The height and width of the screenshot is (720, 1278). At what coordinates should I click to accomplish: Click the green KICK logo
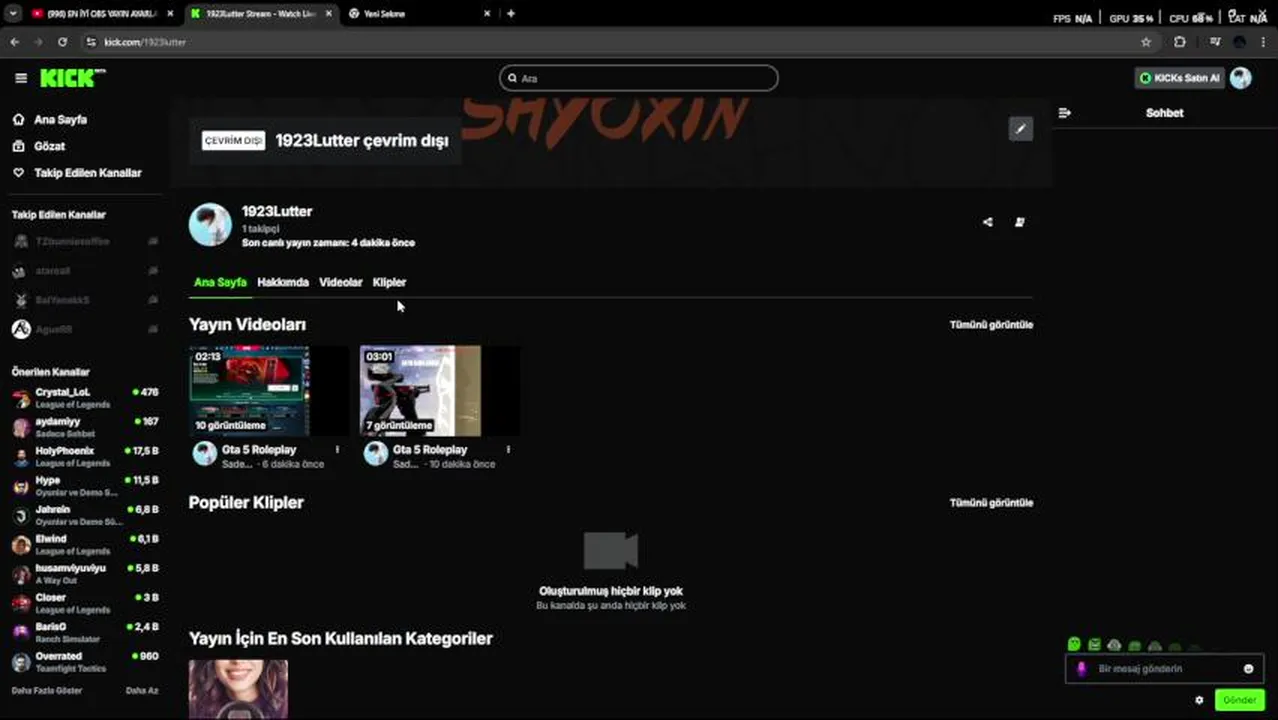coord(72,78)
